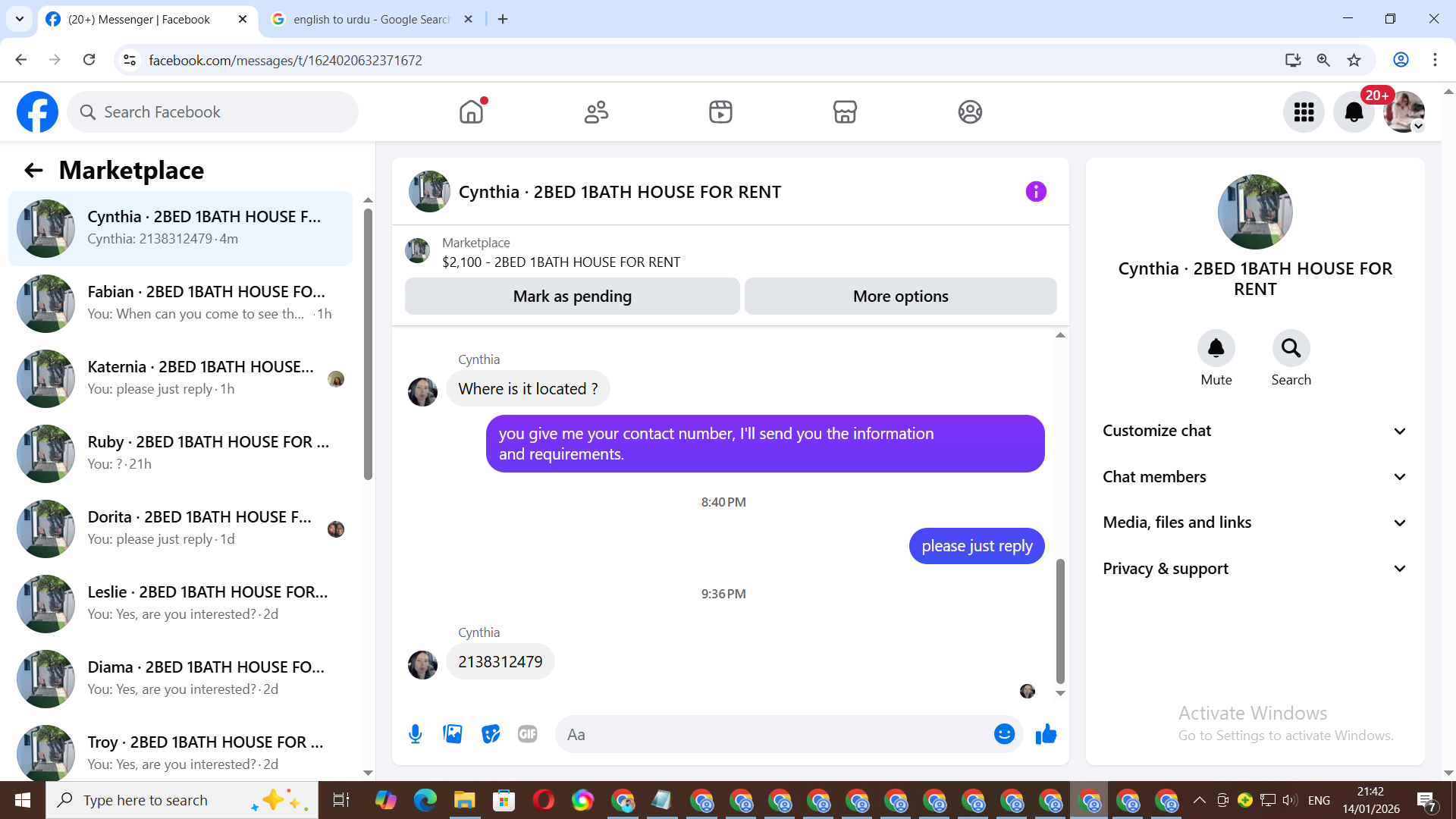Open the Facebook menu grid icon
This screenshot has height=819, width=1456.
coord(1304,112)
